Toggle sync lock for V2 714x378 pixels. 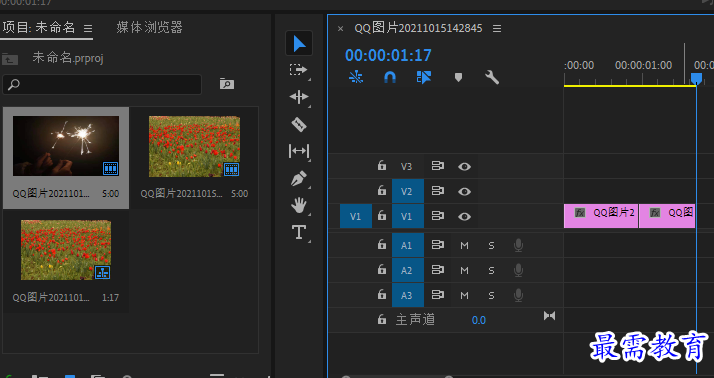pyautogui.click(x=438, y=191)
